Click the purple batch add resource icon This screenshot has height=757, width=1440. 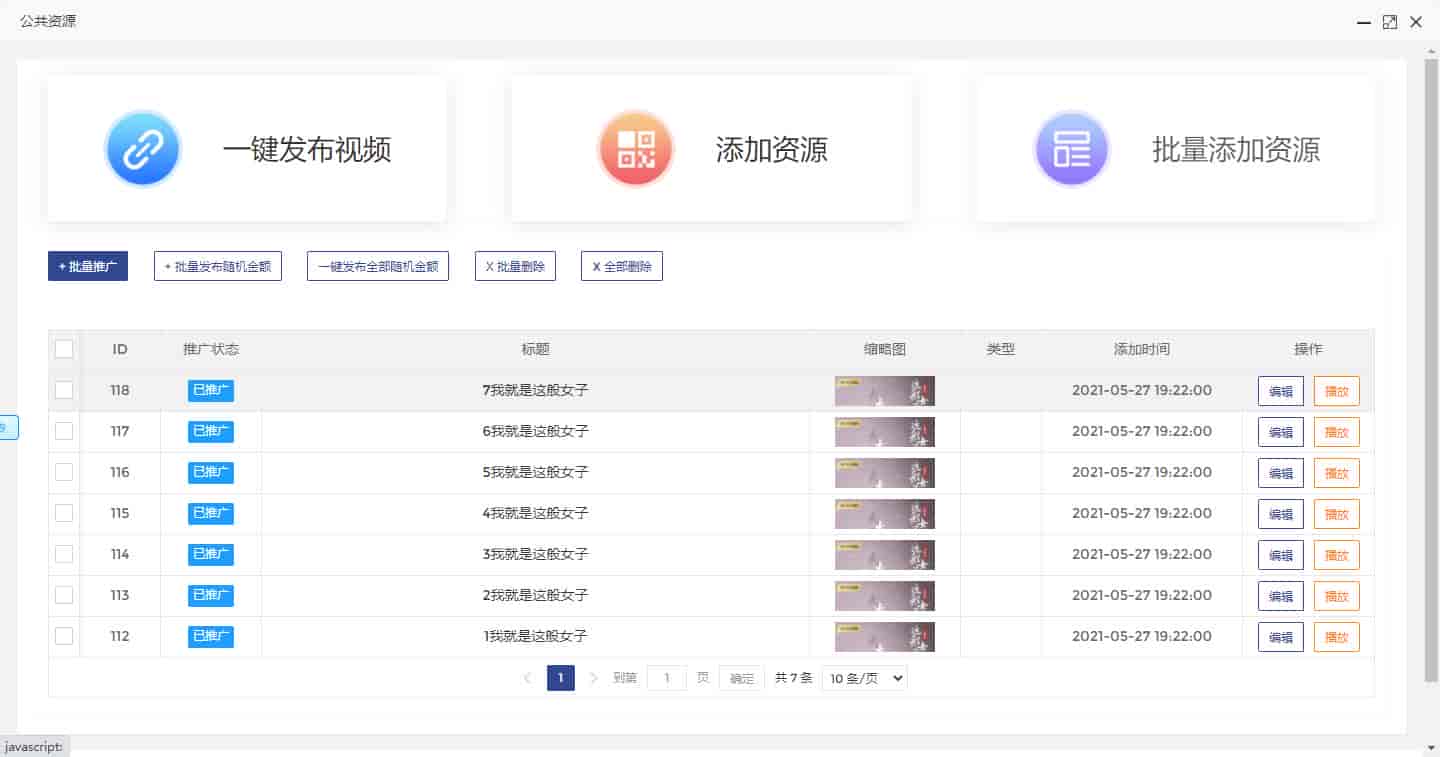pos(1072,149)
